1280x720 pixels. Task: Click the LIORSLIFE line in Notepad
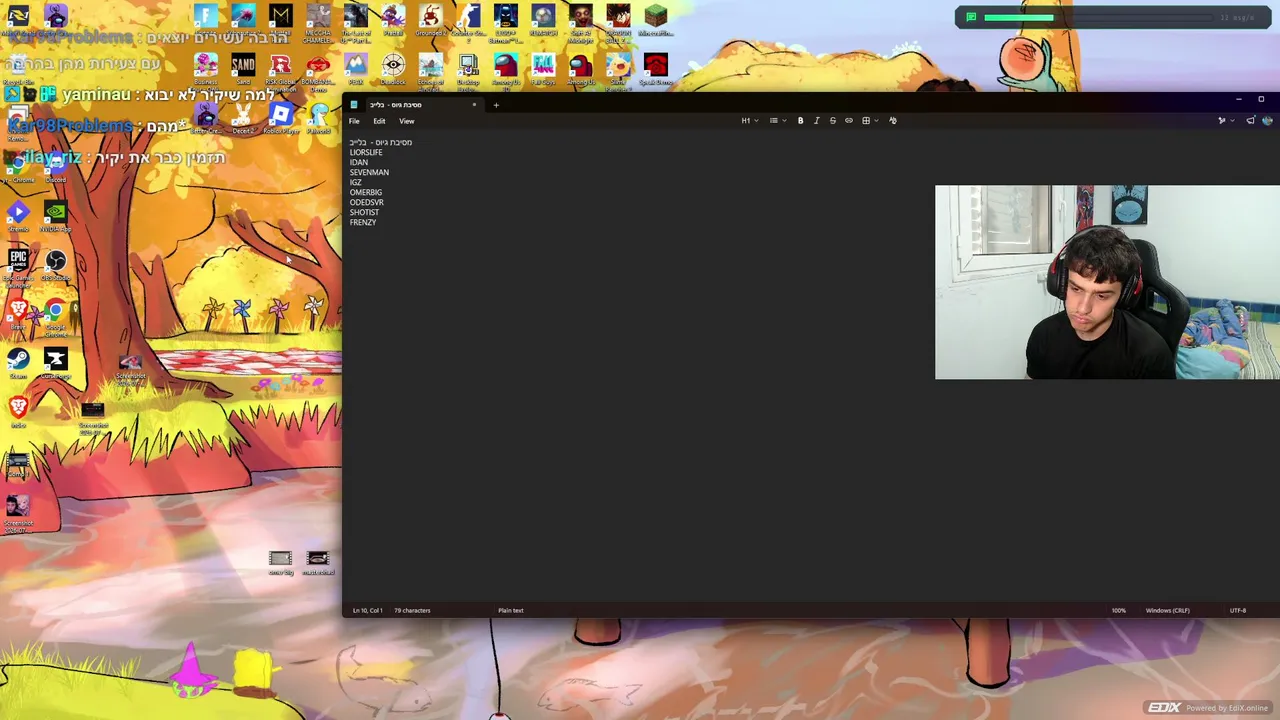(x=366, y=152)
